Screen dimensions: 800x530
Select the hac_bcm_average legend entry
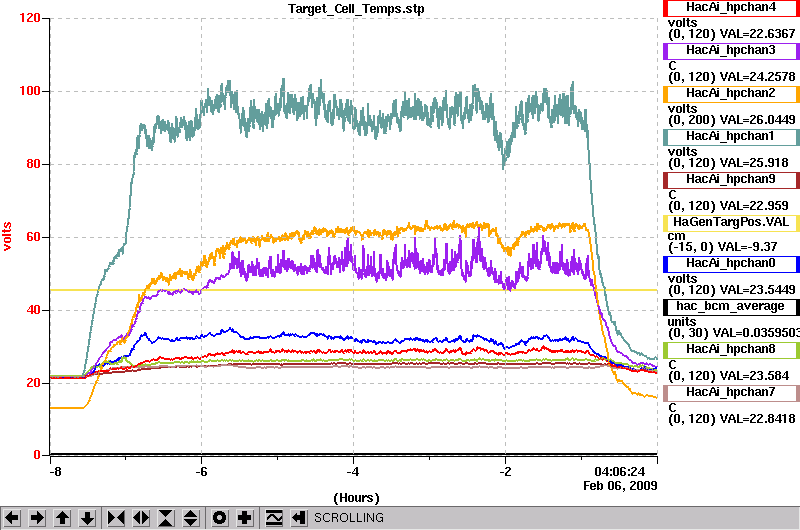coord(731,307)
